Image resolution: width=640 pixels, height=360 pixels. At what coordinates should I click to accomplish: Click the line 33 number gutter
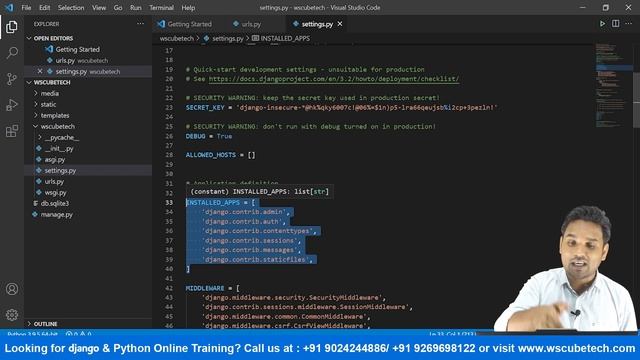pyautogui.click(x=169, y=202)
